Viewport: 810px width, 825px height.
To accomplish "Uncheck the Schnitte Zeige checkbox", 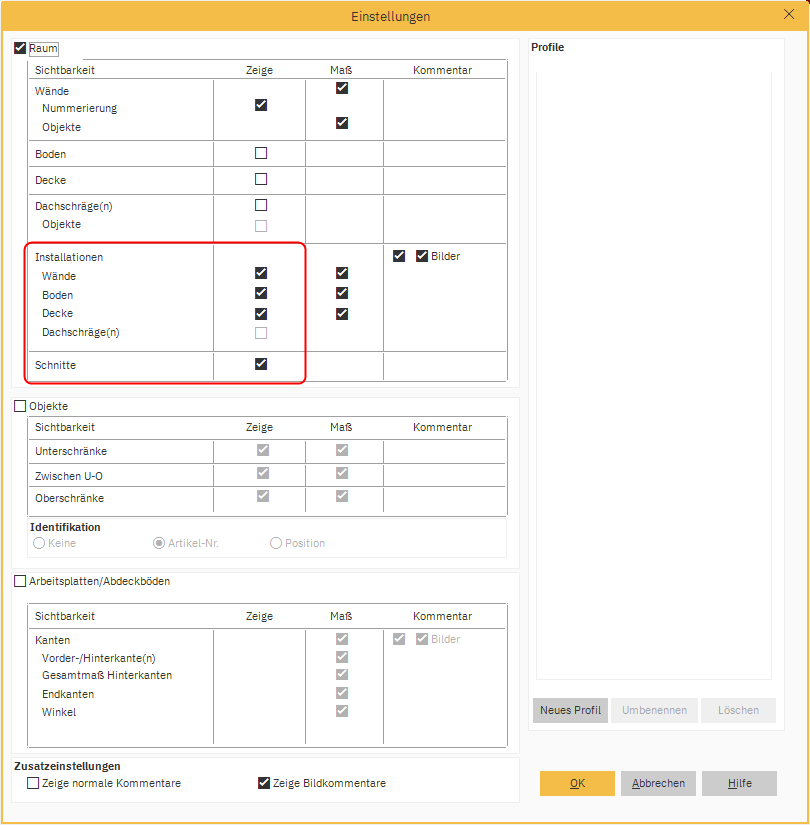I will coord(261,364).
